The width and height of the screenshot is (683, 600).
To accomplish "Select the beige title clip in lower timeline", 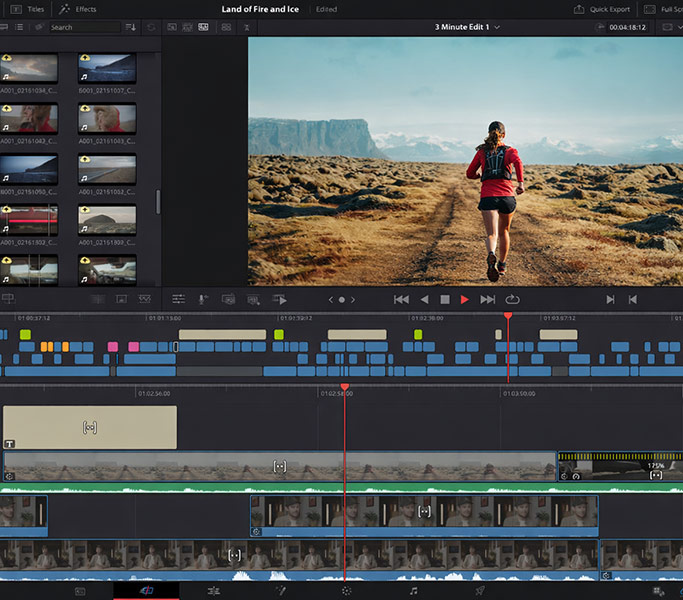I will pos(90,427).
